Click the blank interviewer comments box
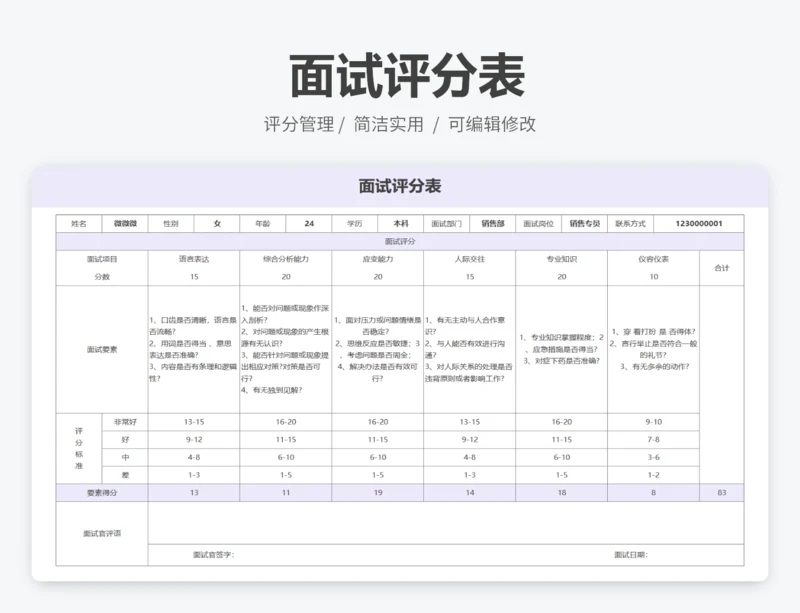The width and height of the screenshot is (800, 613). click(x=446, y=523)
